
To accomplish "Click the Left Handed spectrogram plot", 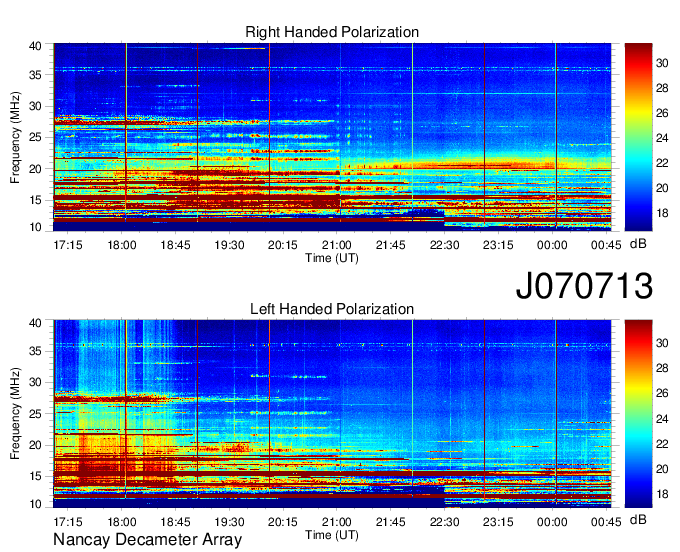I will point(332,414).
